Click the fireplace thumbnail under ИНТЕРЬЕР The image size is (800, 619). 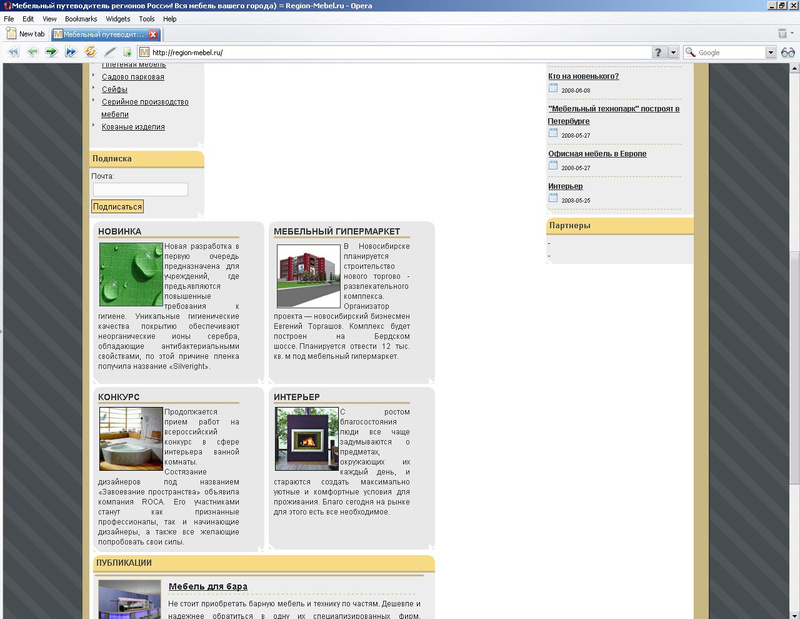pyautogui.click(x=307, y=439)
